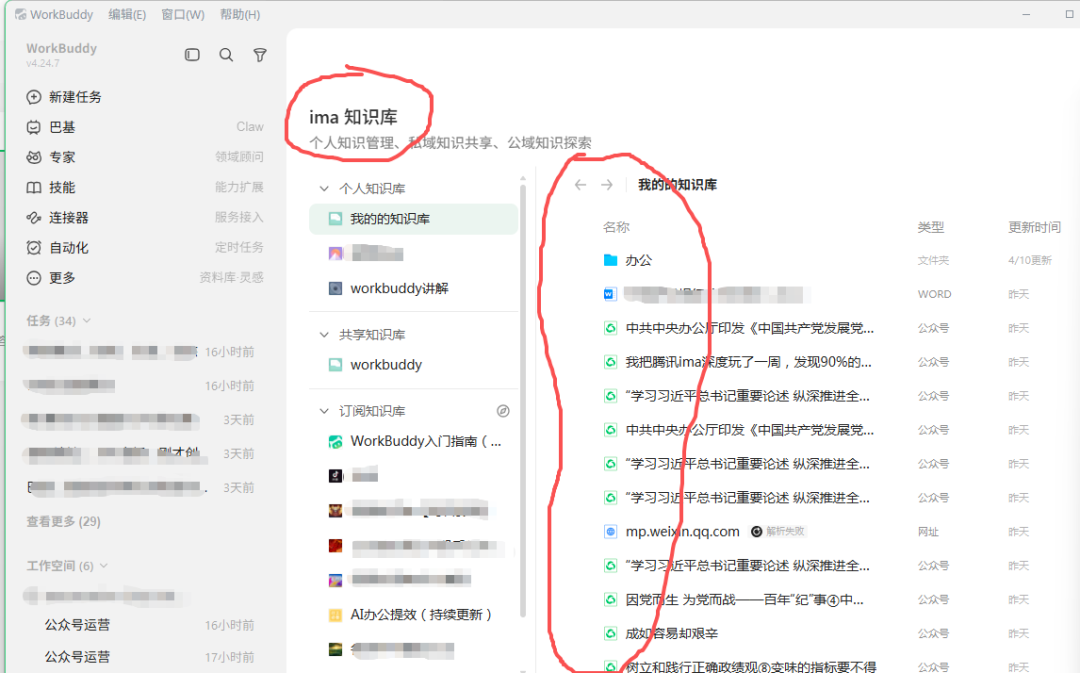
Task: Click the 我的的知识库 notebook icon
Action: click(x=335, y=219)
